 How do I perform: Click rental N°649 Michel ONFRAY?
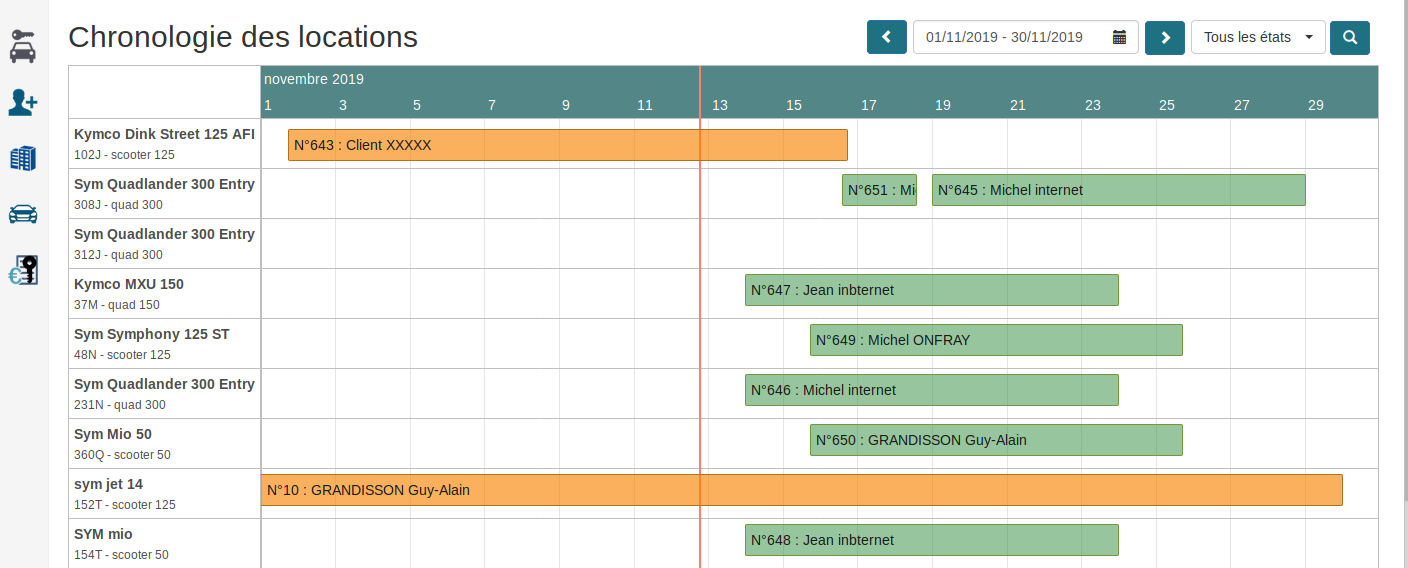pos(995,340)
